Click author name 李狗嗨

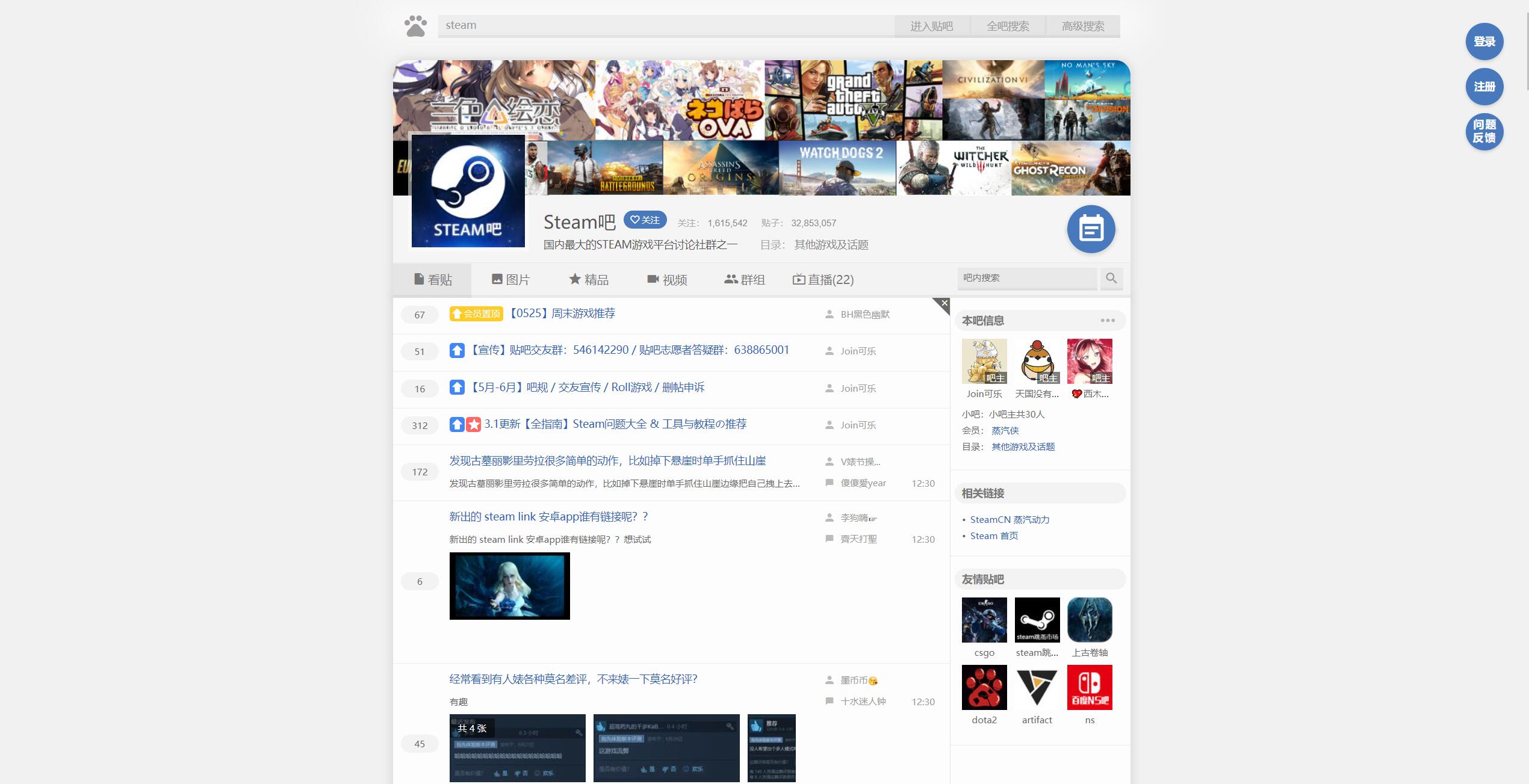pyautogui.click(x=858, y=518)
